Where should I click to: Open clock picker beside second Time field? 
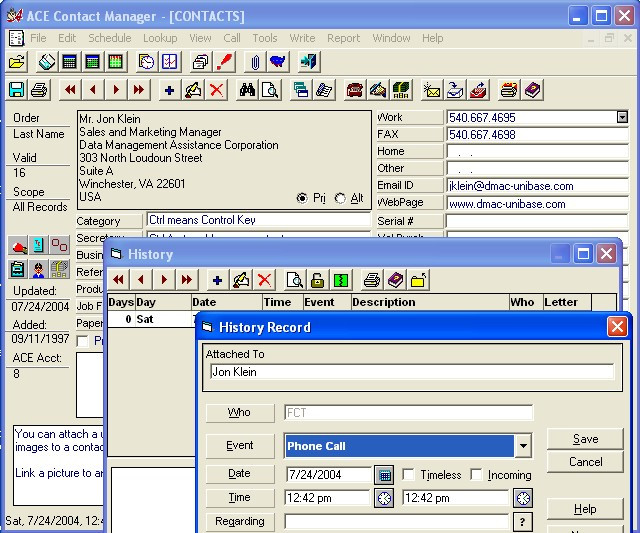click(x=523, y=498)
